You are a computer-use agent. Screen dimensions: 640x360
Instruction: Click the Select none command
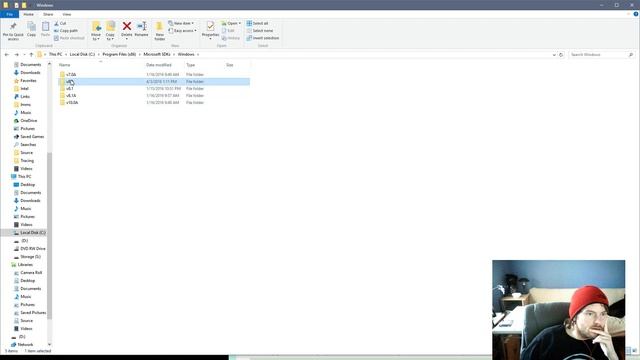pos(260,31)
